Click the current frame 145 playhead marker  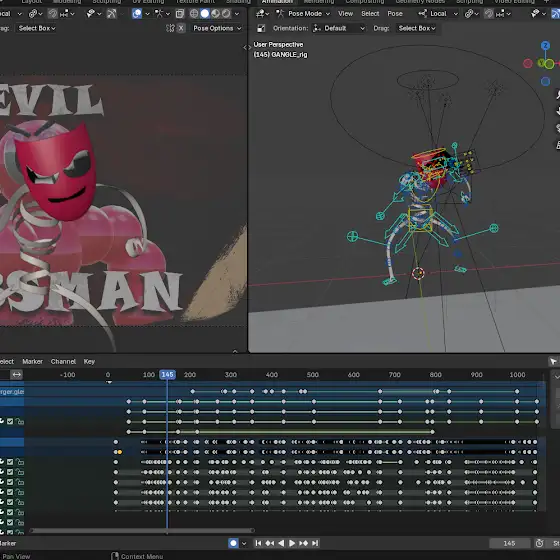coord(168,374)
